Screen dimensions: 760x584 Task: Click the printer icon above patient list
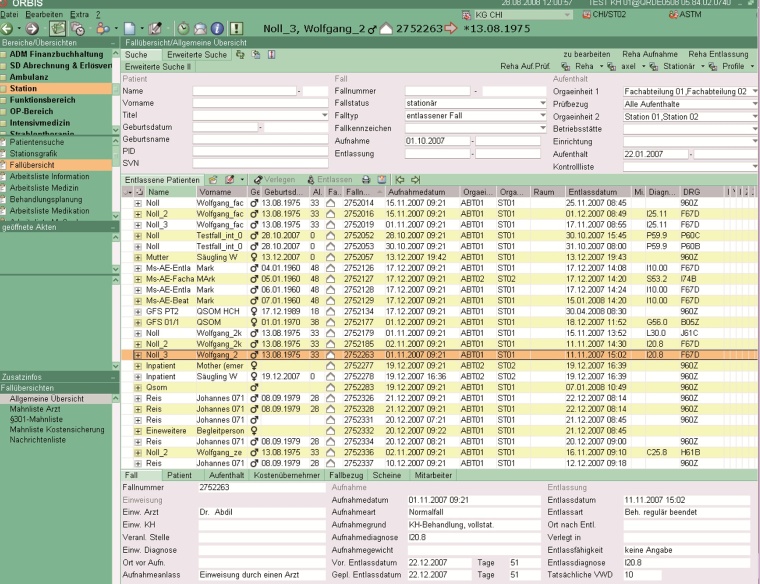tap(366, 177)
